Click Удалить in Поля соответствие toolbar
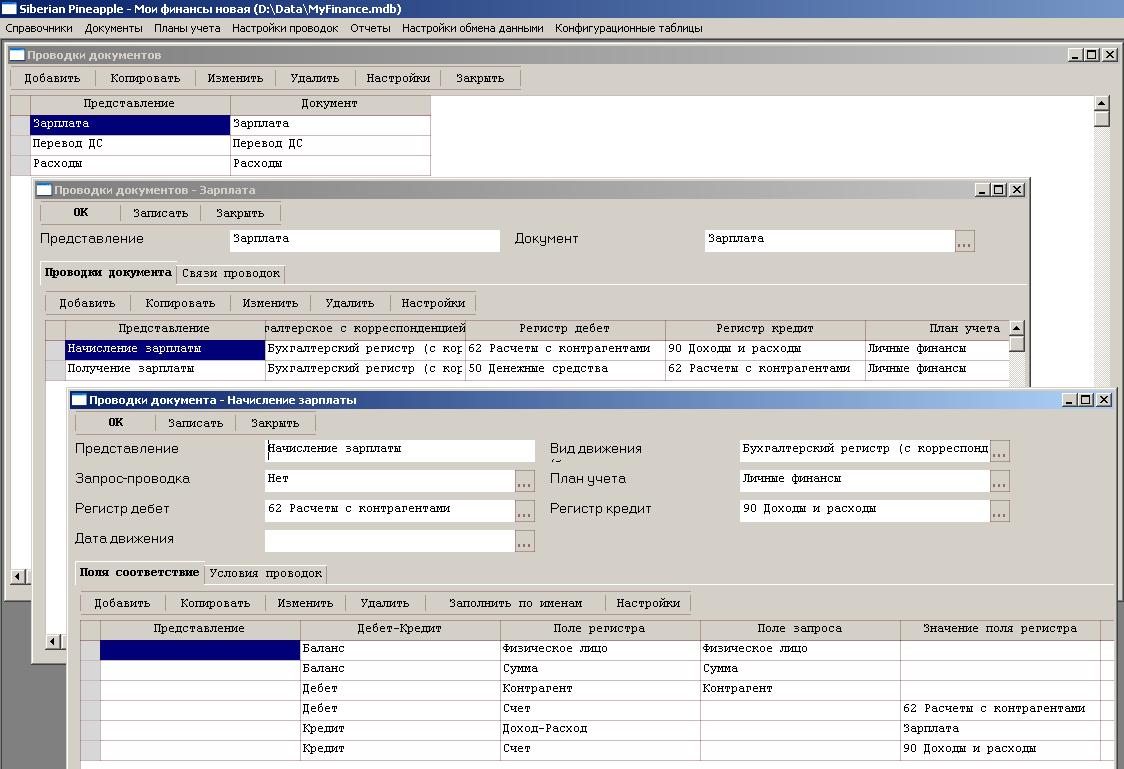1124x769 pixels. click(385, 603)
